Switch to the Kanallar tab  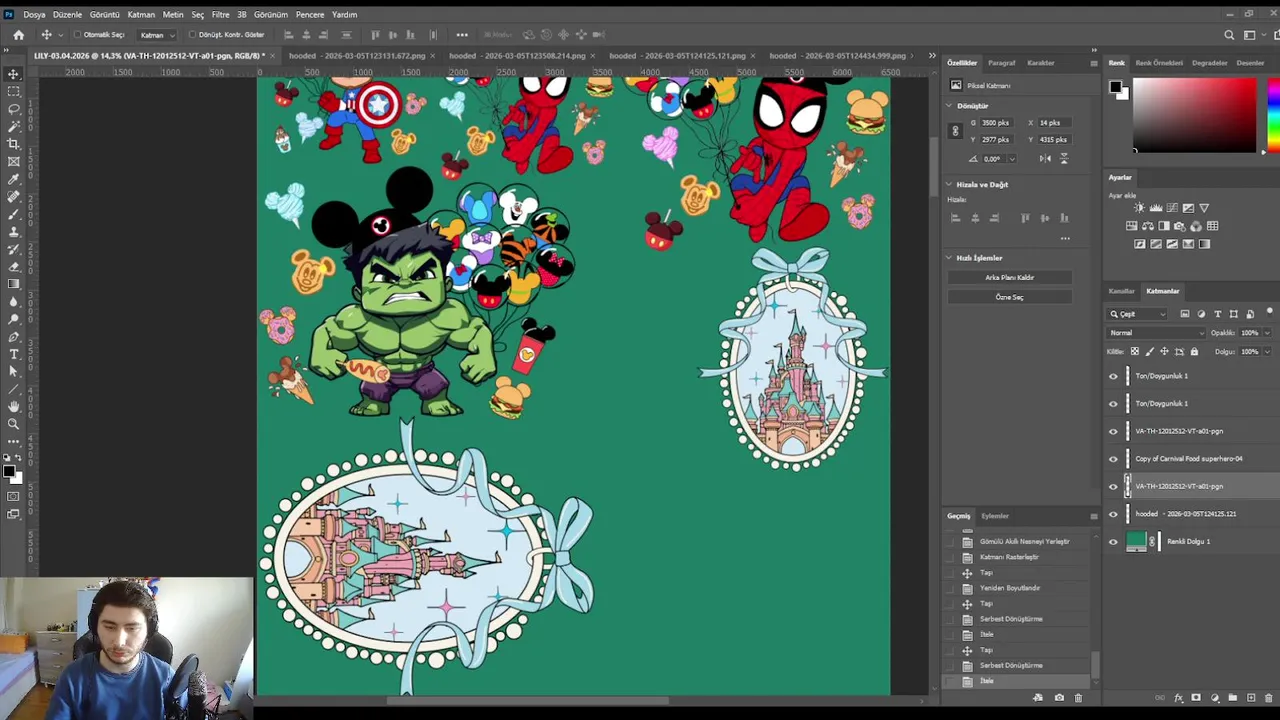[x=1121, y=291]
